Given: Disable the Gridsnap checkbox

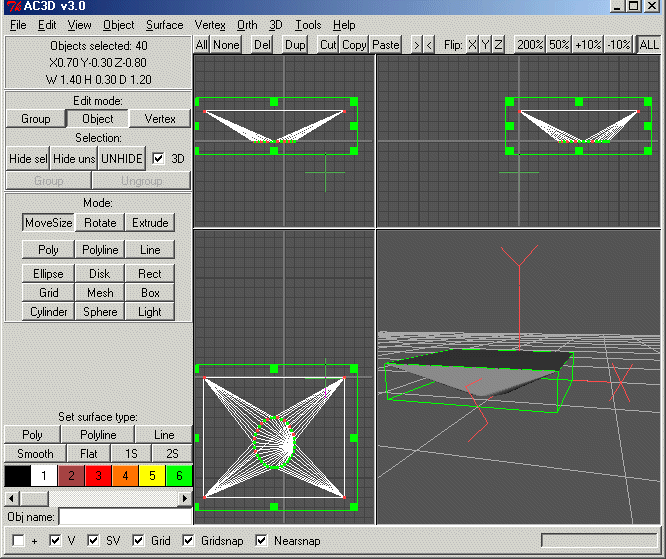Looking at the screenshot, I should (x=190, y=541).
